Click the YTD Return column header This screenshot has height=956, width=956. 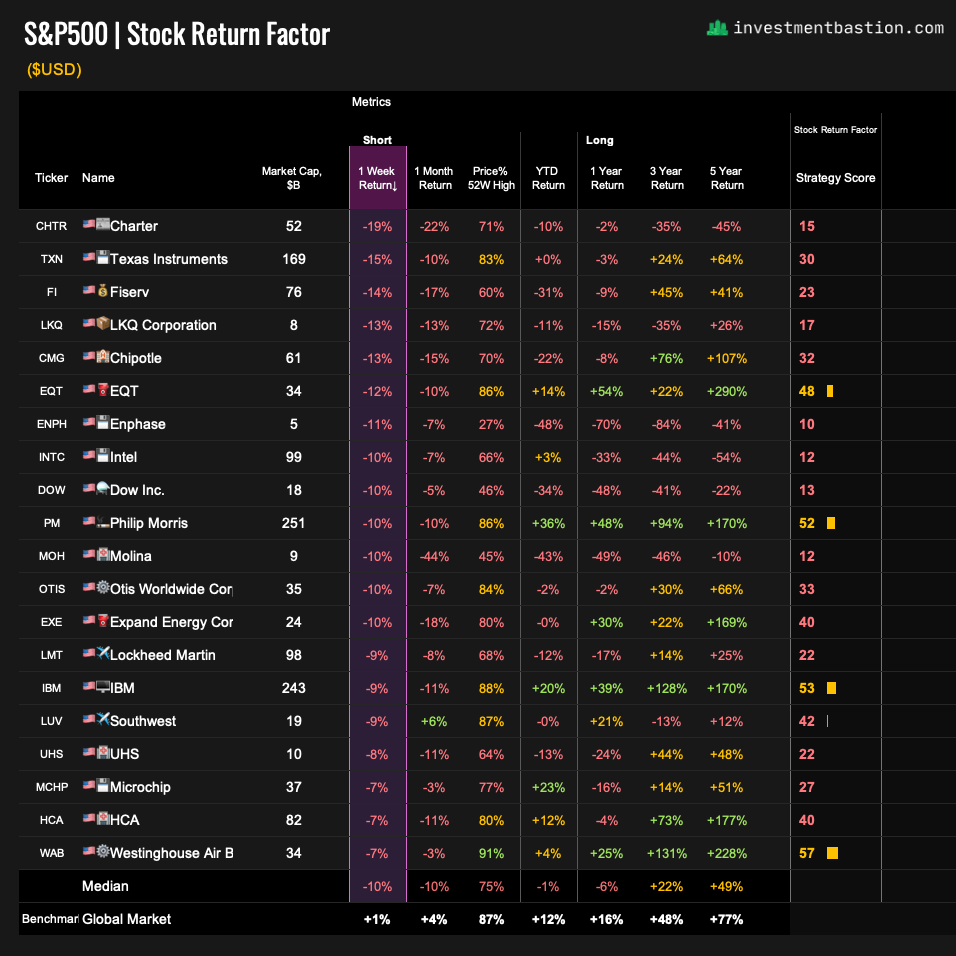coord(548,178)
